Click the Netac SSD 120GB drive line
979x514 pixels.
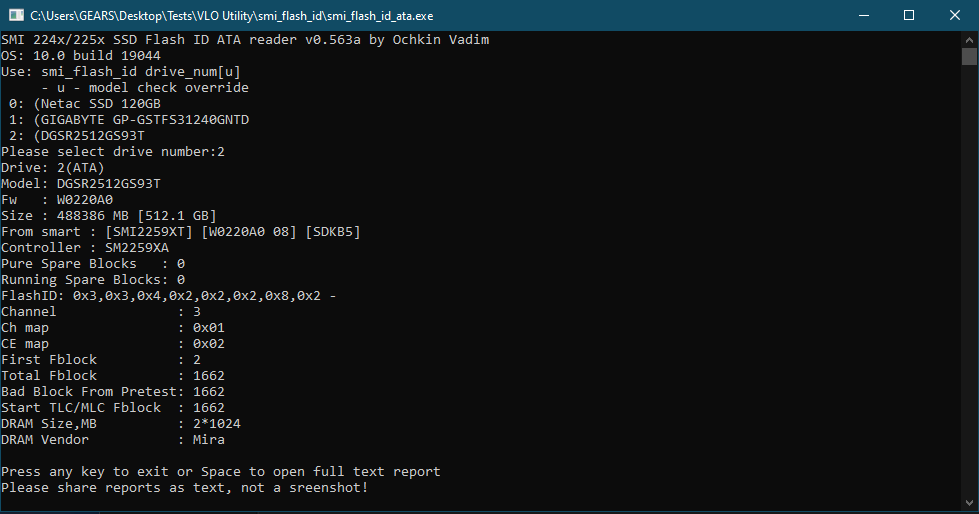coord(84,104)
